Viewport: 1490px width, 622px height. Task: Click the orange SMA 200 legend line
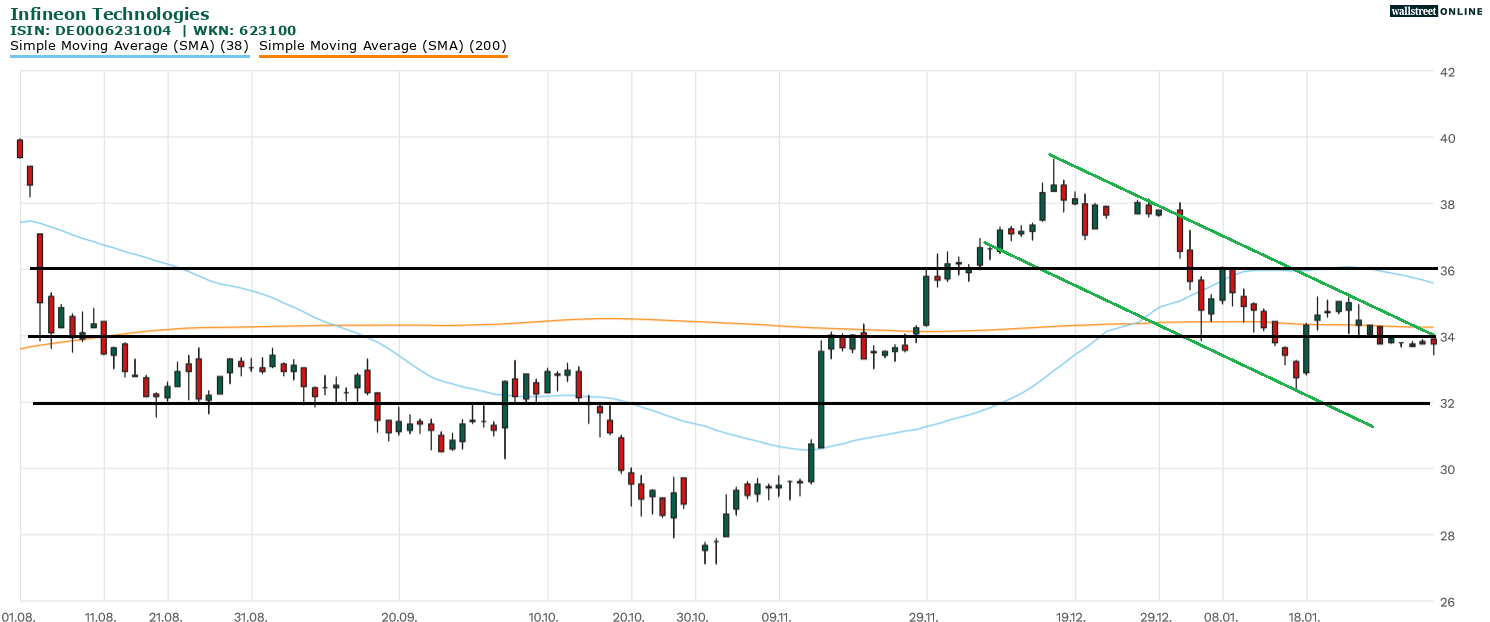tap(383, 56)
